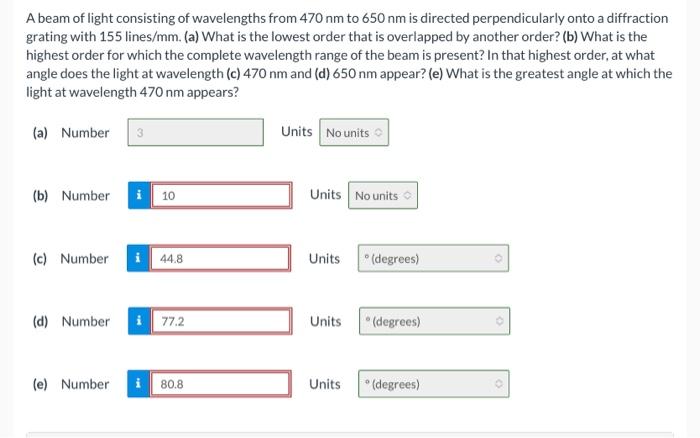The image size is (700, 438).
Task: Click the dropdown arrow on part (e) units
Action: [499, 384]
